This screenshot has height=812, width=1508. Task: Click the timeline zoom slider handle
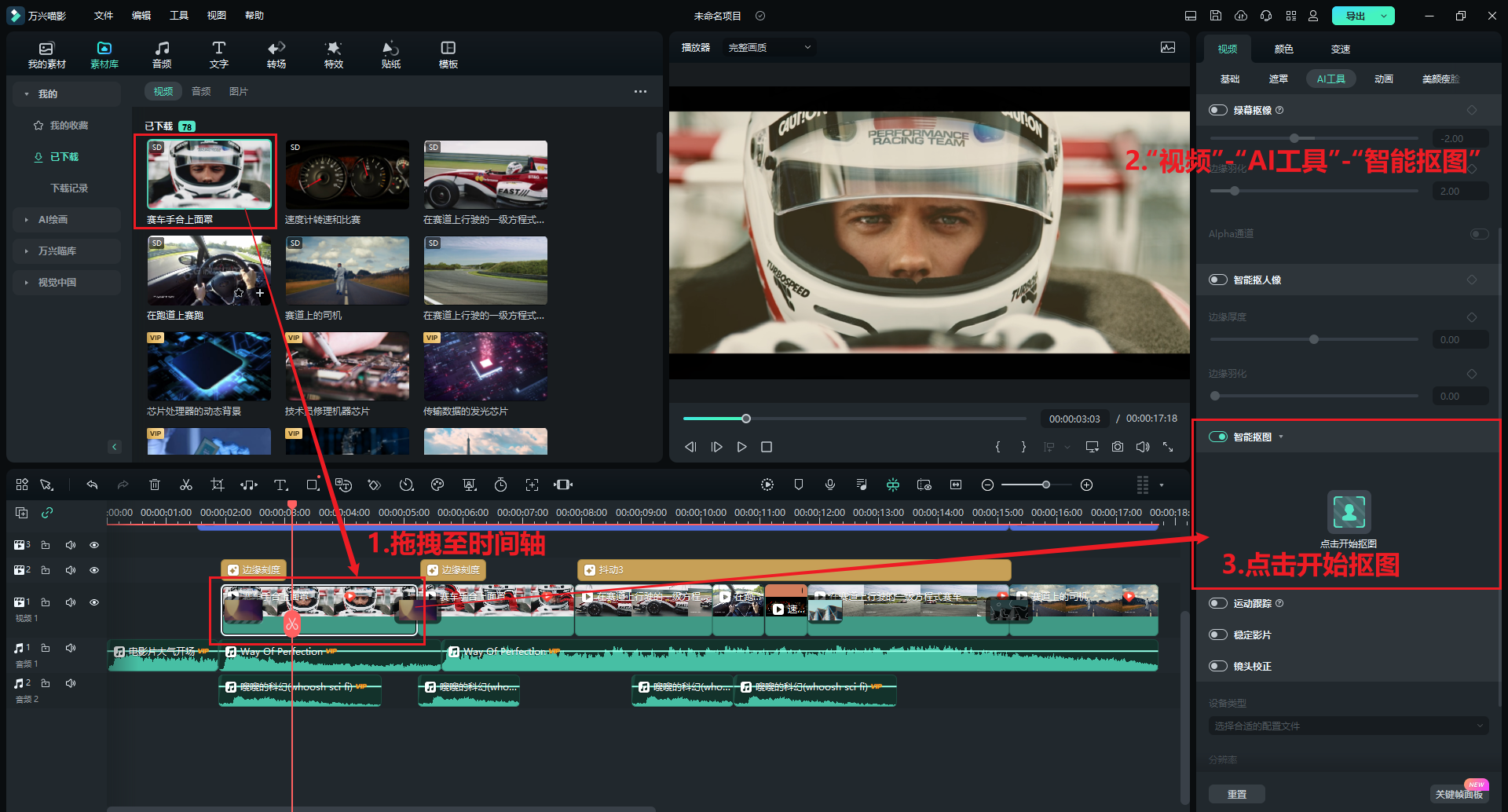tap(1046, 485)
